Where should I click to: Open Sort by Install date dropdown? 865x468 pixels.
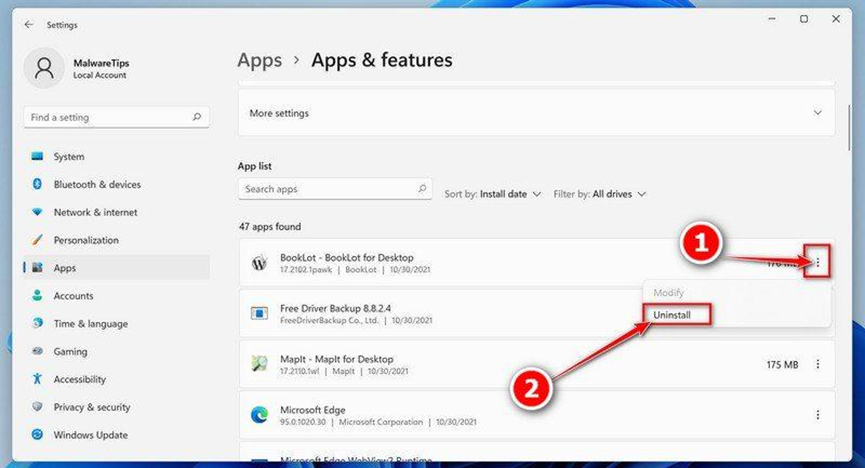click(493, 194)
